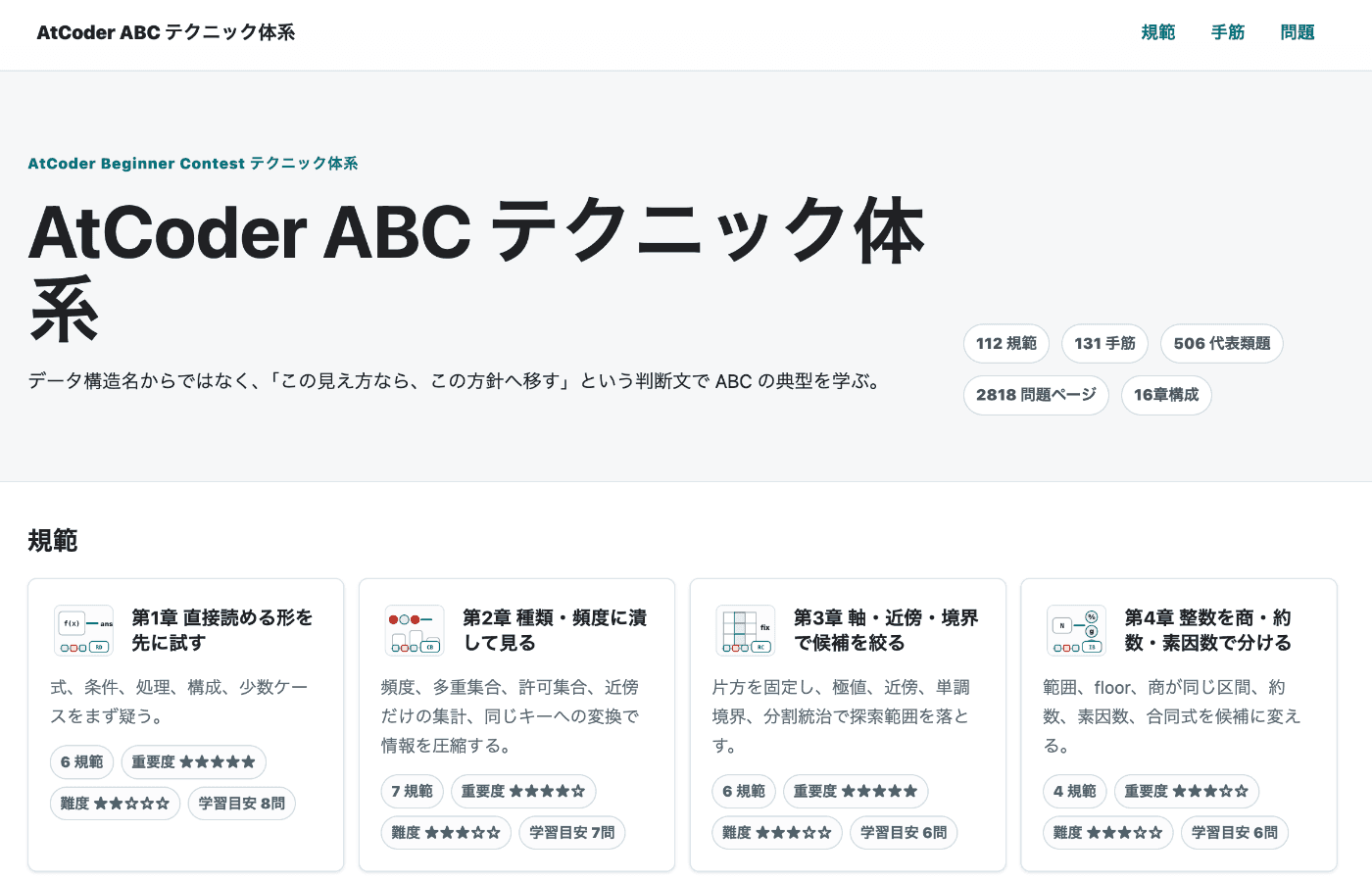Open the 第1章 chapter thumbnail icon
Image resolution: width=1372 pixels, height=880 pixels.
tap(84, 630)
